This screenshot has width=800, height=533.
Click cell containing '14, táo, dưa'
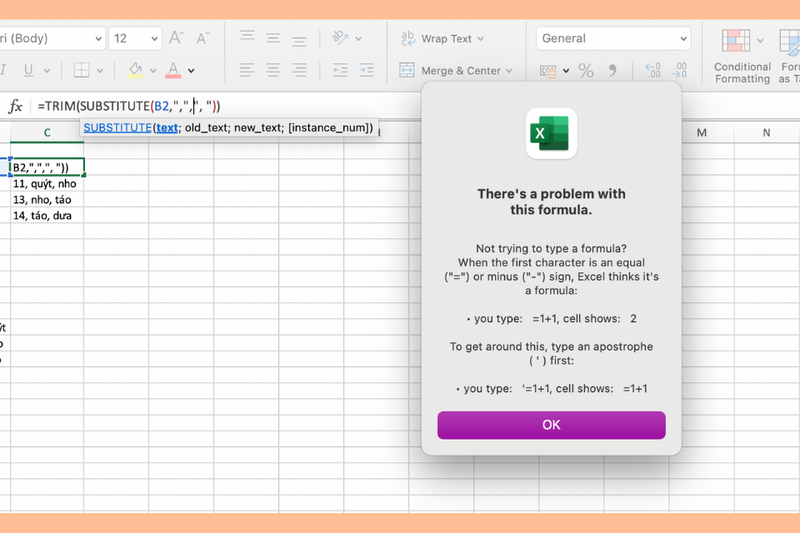click(x=47, y=215)
